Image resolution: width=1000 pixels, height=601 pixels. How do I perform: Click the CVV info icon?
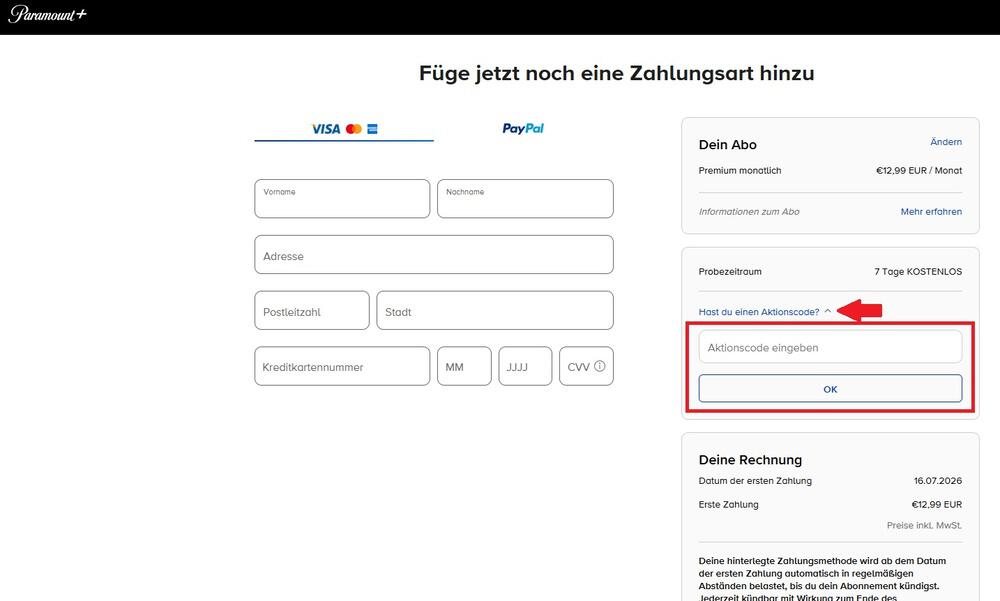(599, 366)
